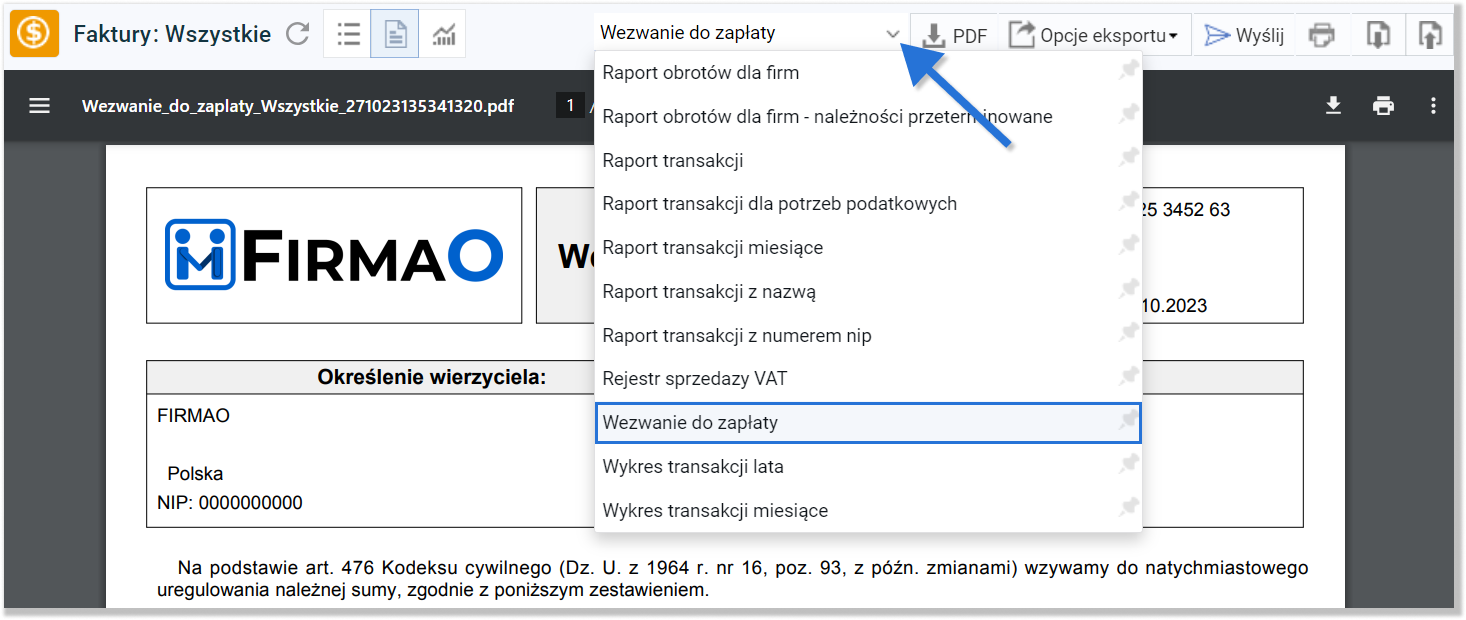
Task: Open the PDF viewer sidebar hamburger icon
Action: click(40, 105)
